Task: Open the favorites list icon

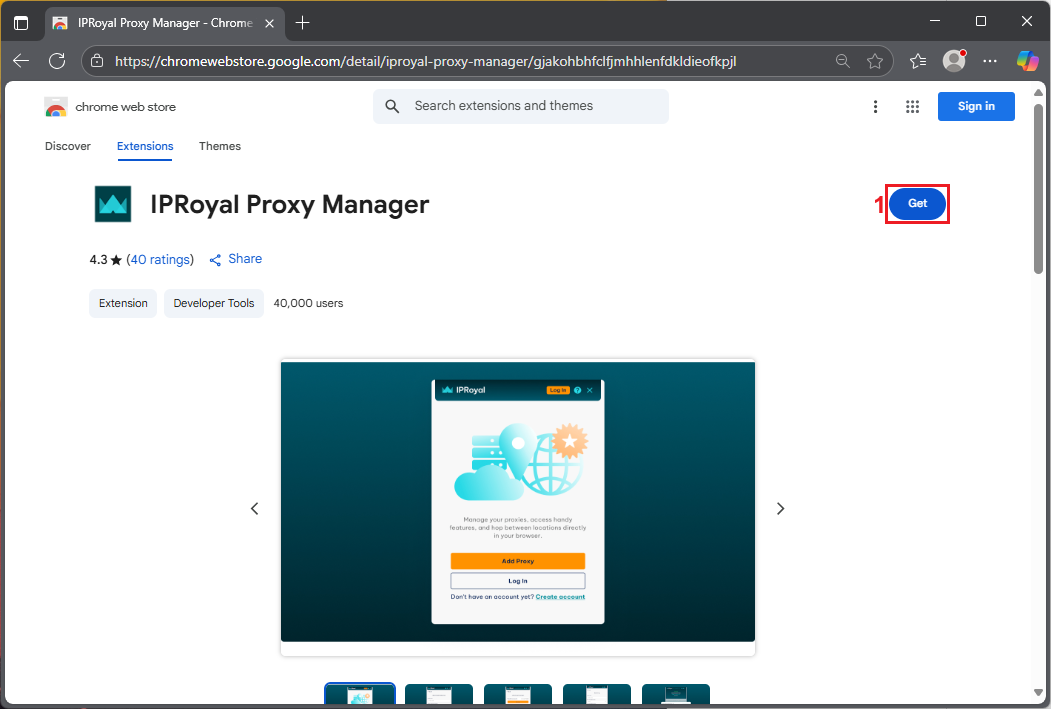Action: click(918, 61)
